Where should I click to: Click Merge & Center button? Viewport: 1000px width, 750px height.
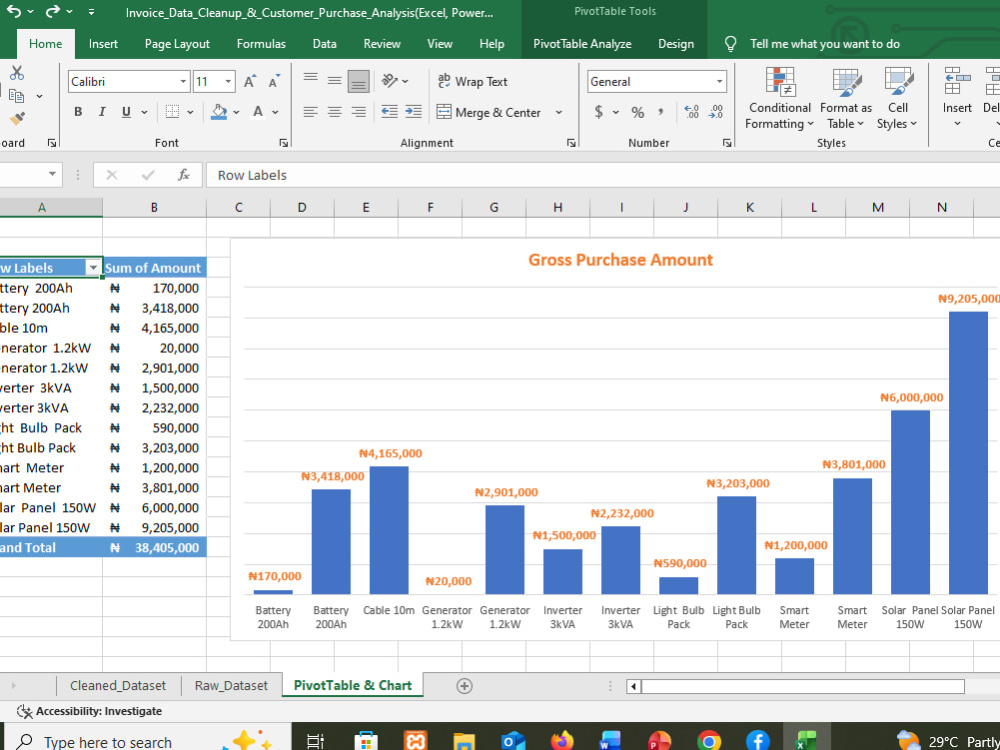489,112
